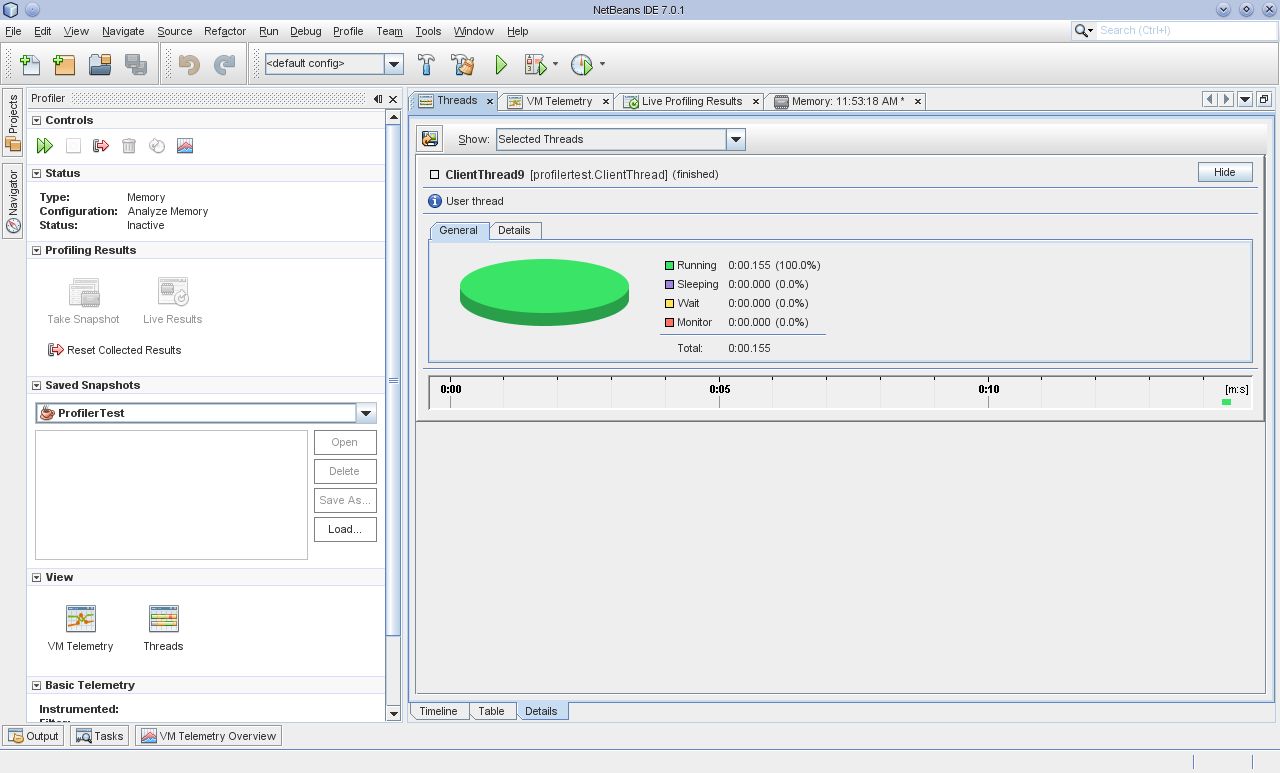Image resolution: width=1280 pixels, height=773 pixels.
Task: Click the Projects side panel tab
Action: pyautogui.click(x=13, y=121)
